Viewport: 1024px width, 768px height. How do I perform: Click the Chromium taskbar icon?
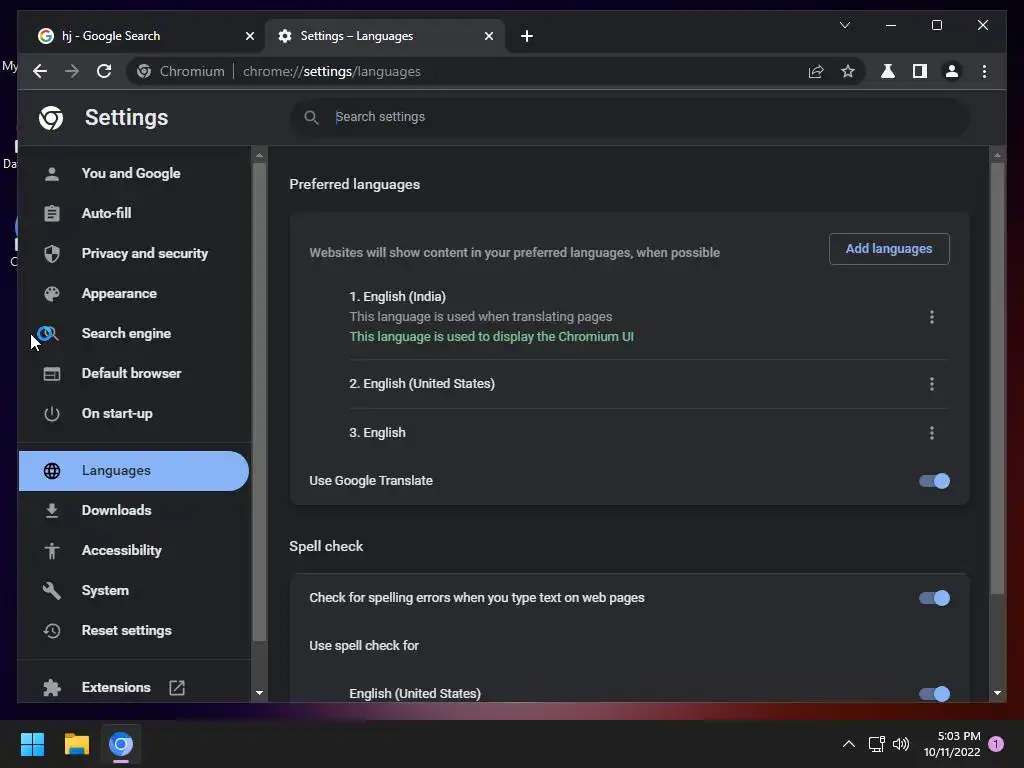[121, 744]
